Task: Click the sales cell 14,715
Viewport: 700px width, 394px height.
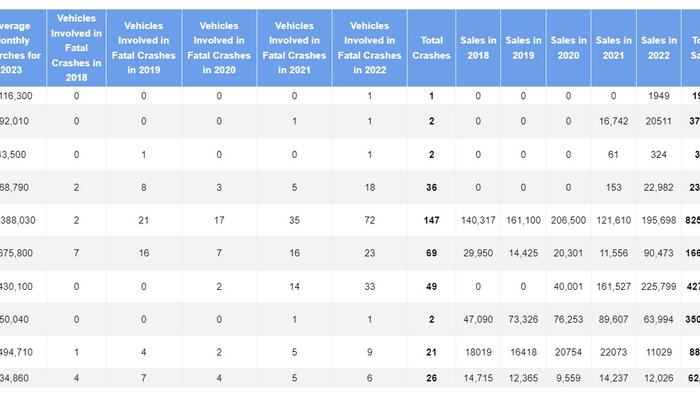Action: [478, 378]
